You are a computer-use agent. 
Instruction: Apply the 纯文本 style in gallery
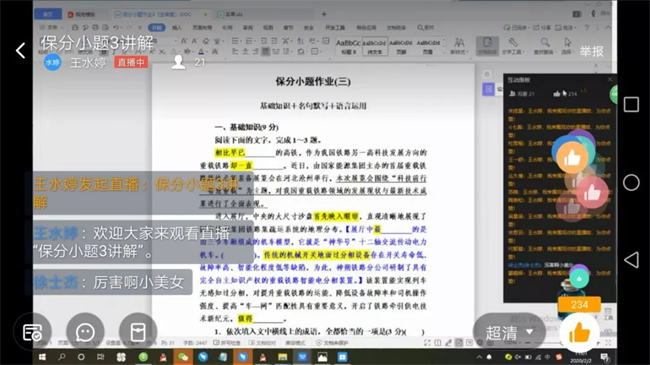tap(375, 46)
